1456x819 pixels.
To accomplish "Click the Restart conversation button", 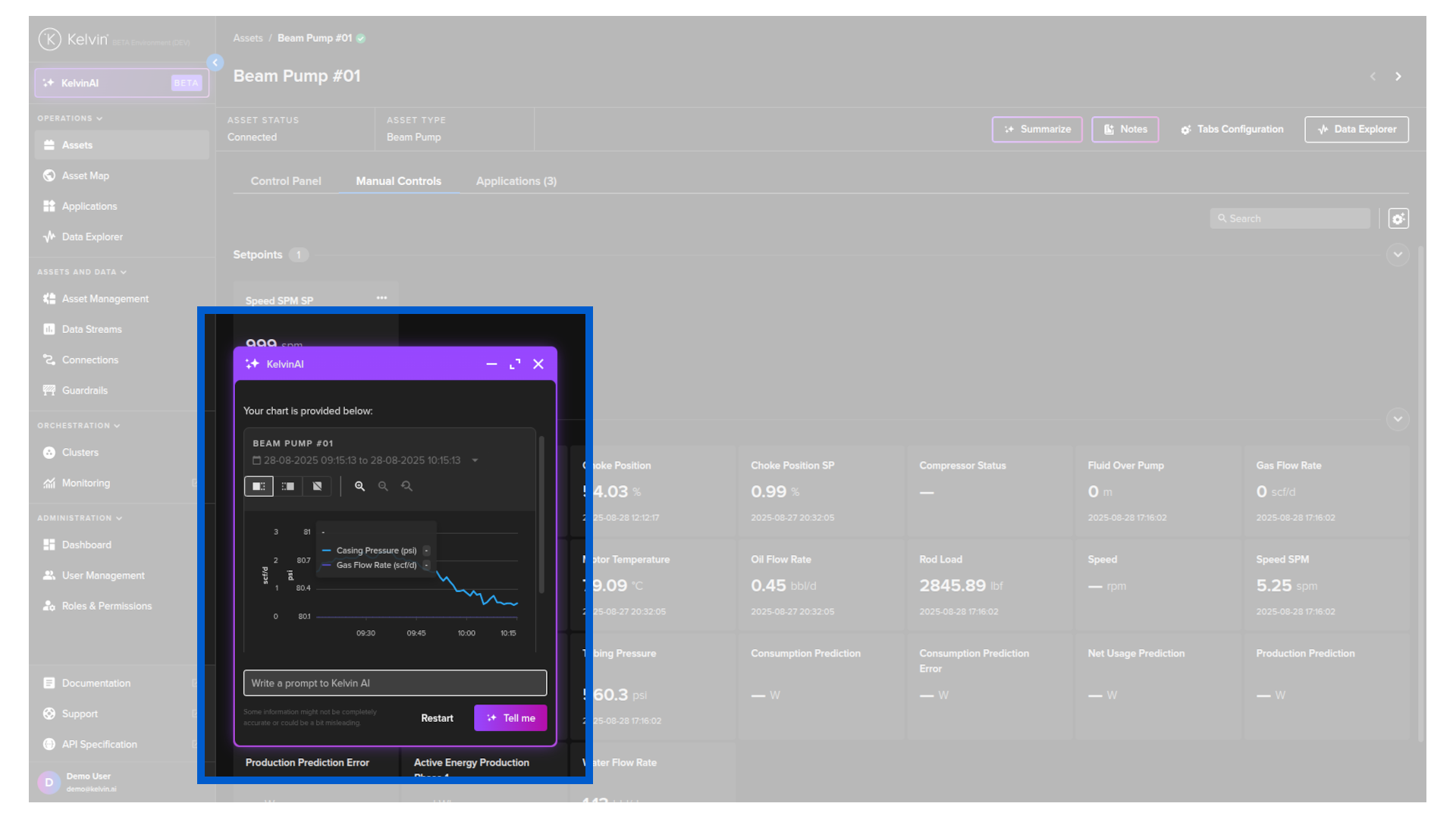I will 437,718.
